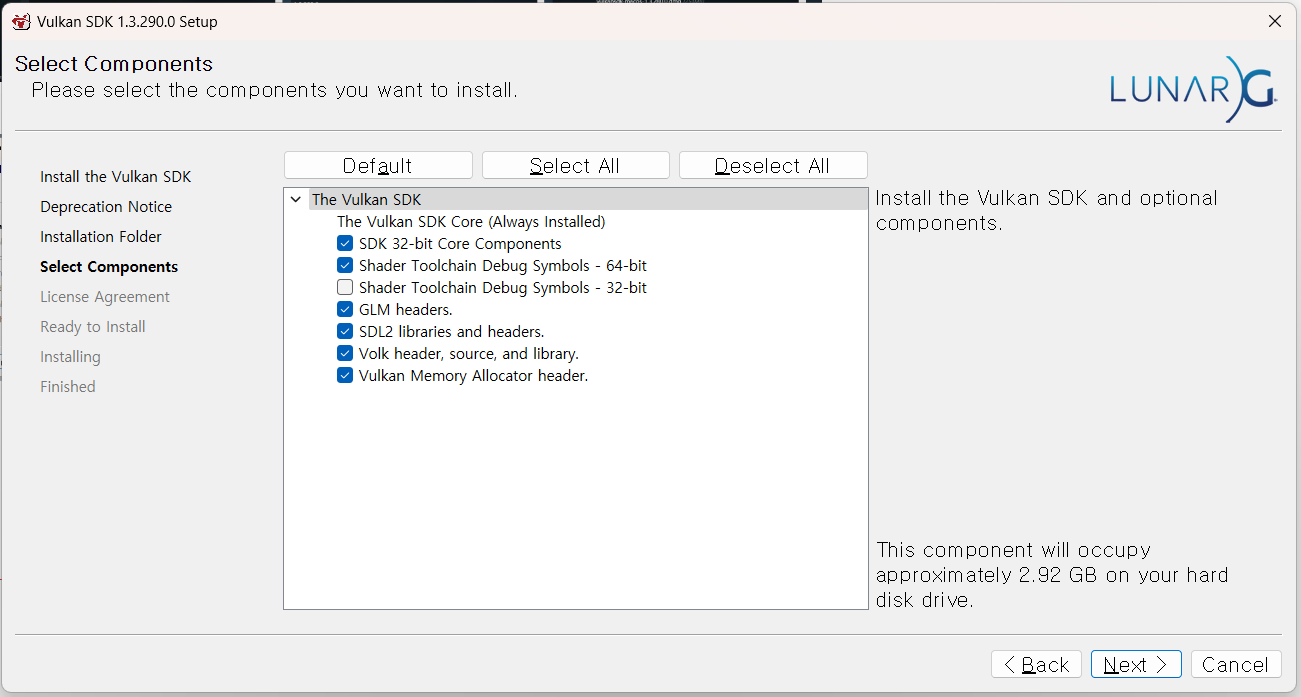
Task: Click the Finished step label
Action: click(x=68, y=386)
